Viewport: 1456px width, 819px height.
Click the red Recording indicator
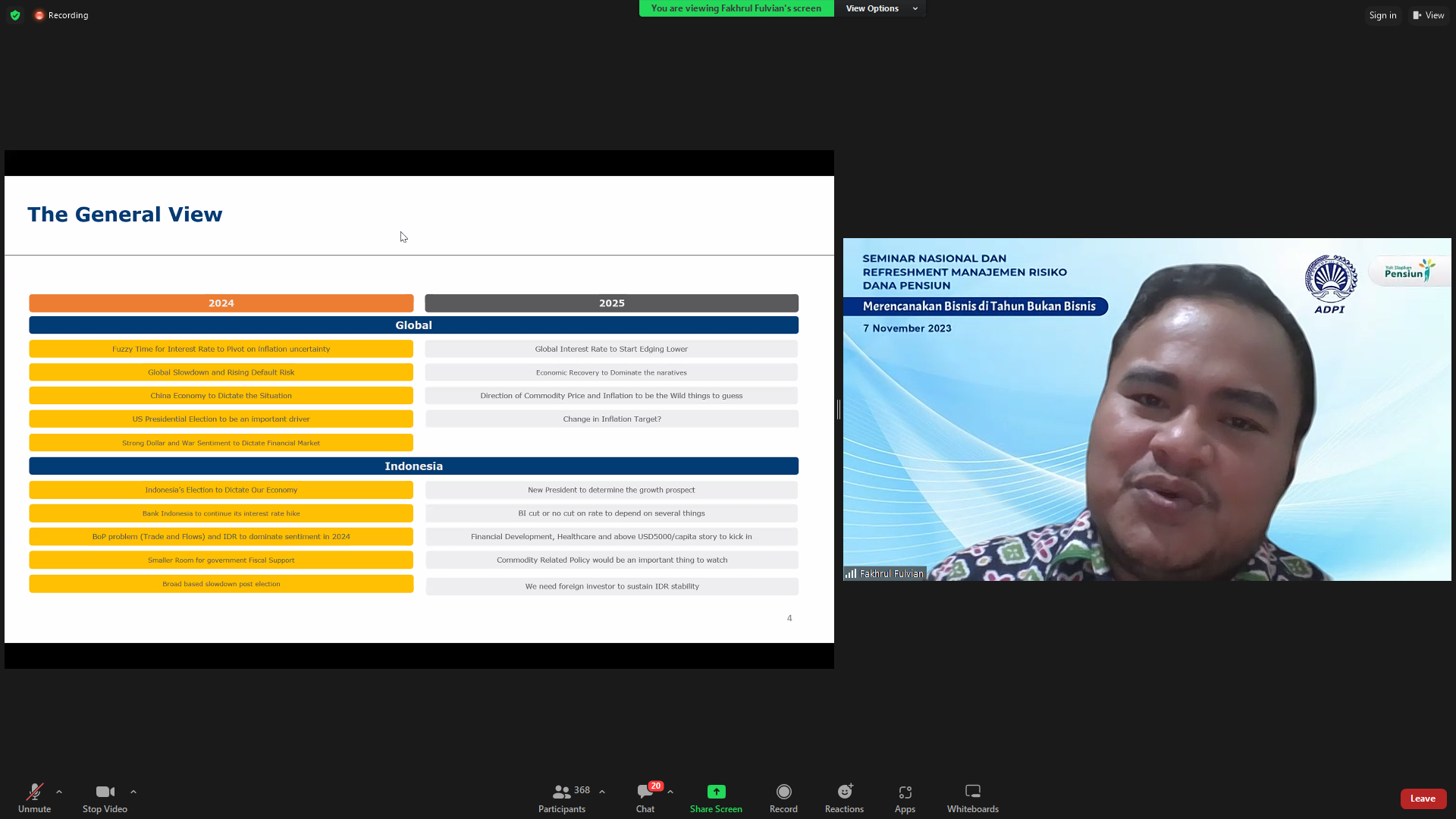[x=61, y=15]
